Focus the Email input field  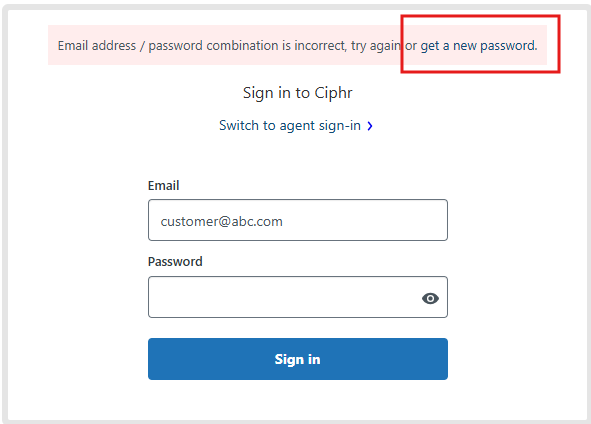(298, 220)
